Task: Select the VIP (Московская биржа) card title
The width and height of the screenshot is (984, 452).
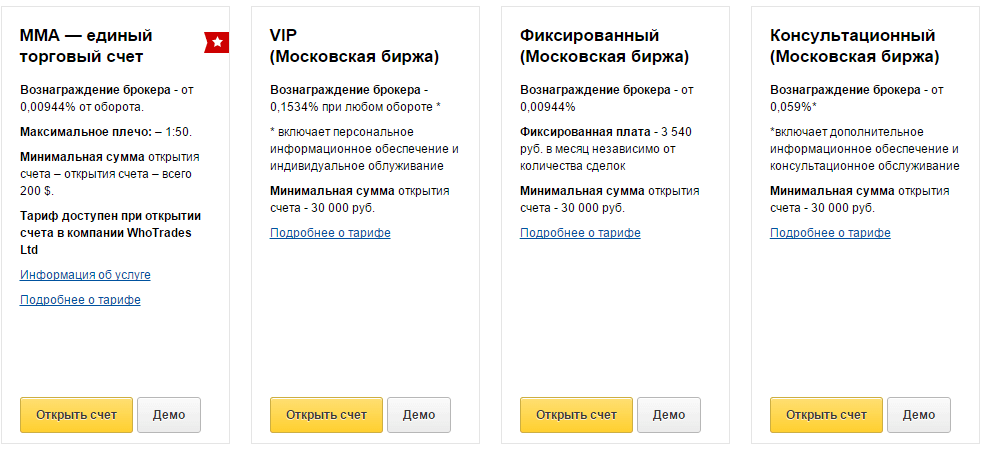Action: (x=355, y=46)
